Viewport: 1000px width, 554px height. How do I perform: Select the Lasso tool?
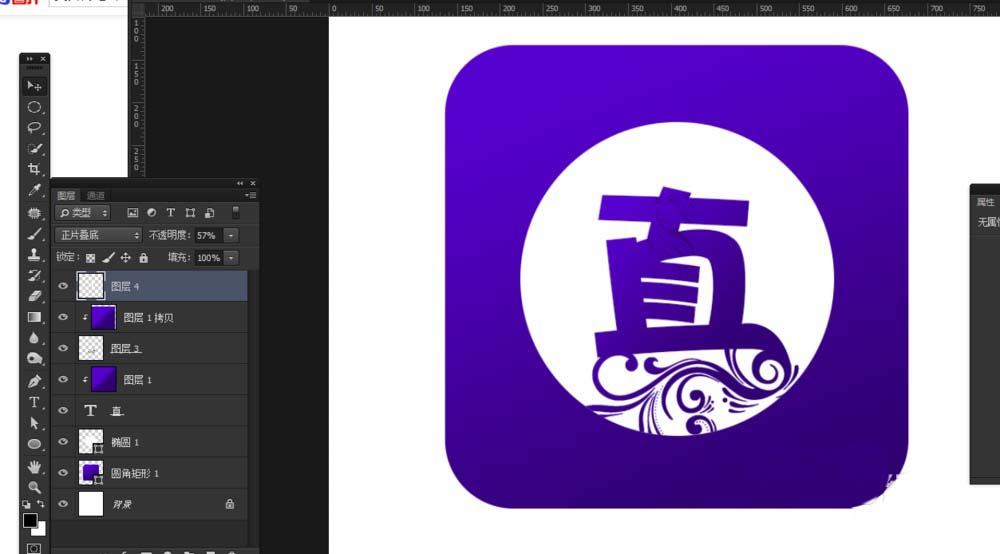pos(34,128)
